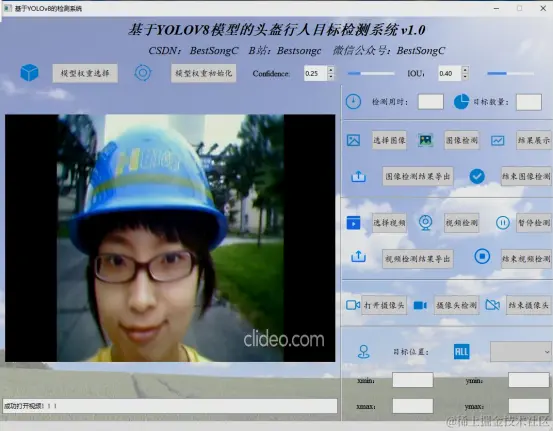
Task: Click the ymin field
Action: click(529, 380)
